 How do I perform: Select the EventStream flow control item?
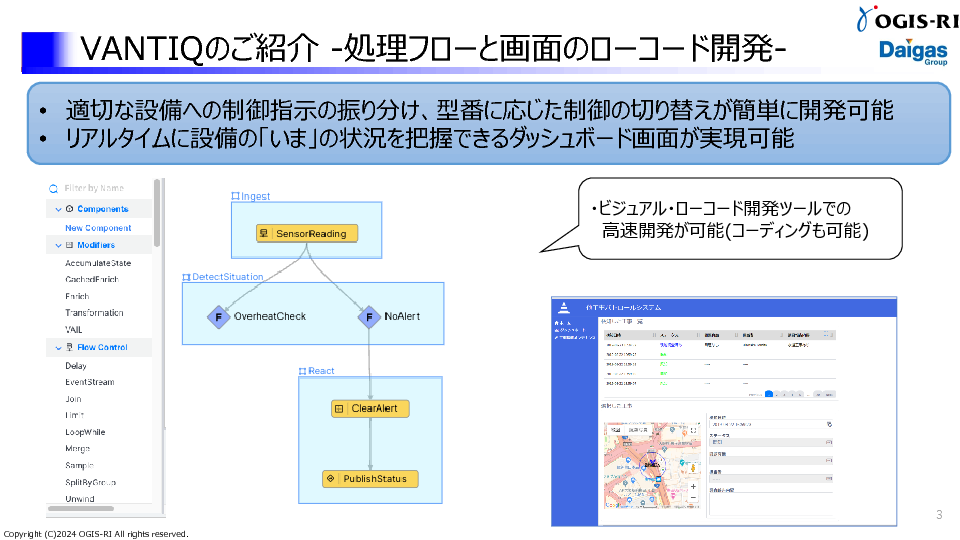[89, 382]
